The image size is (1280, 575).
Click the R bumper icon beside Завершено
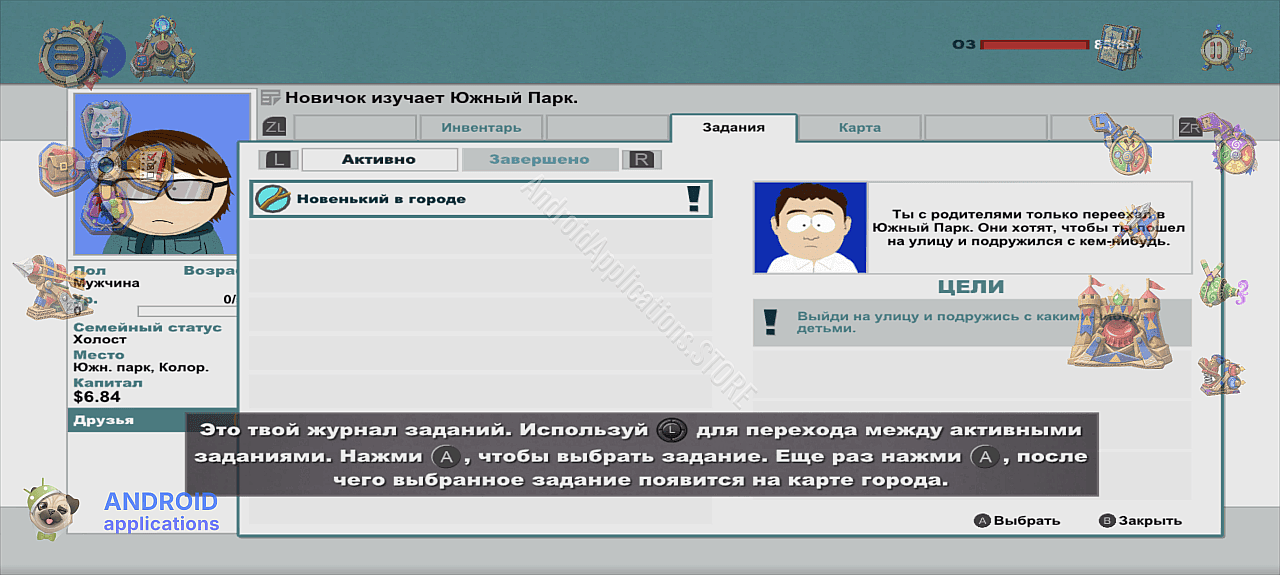642,159
